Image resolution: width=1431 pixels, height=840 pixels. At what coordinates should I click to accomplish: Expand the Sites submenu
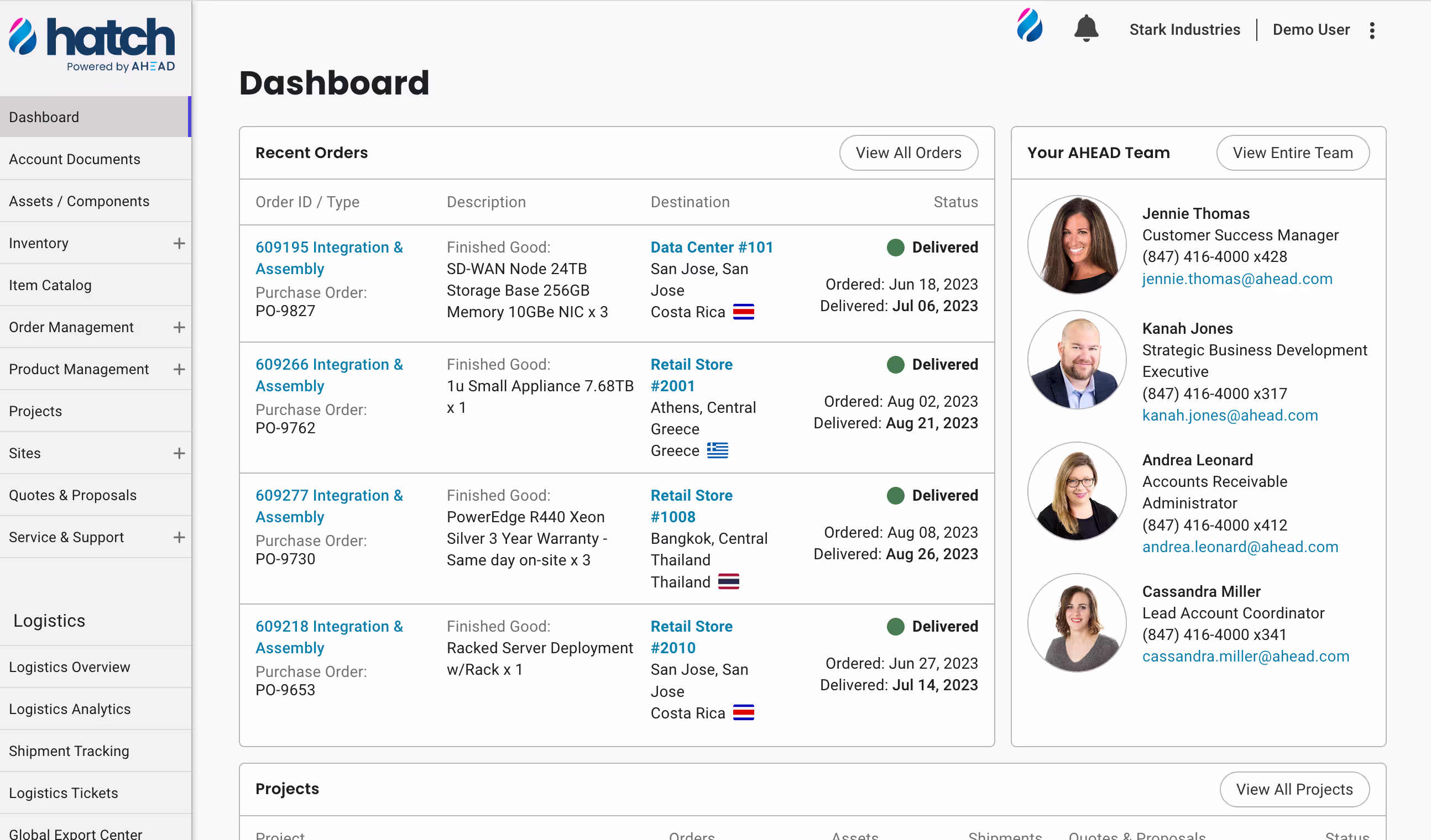(x=179, y=454)
